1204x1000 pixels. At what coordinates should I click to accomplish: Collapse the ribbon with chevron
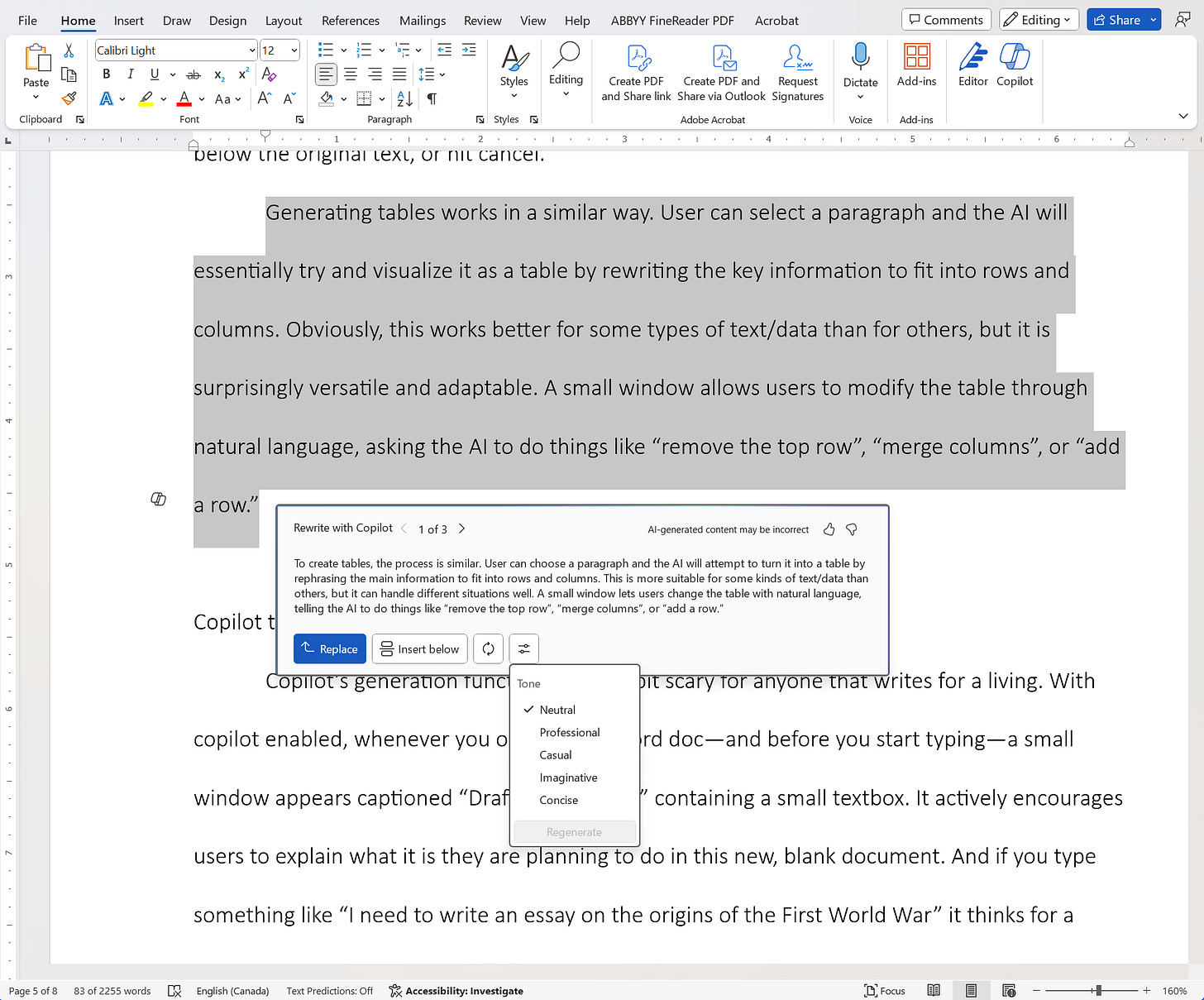pos(1182,117)
